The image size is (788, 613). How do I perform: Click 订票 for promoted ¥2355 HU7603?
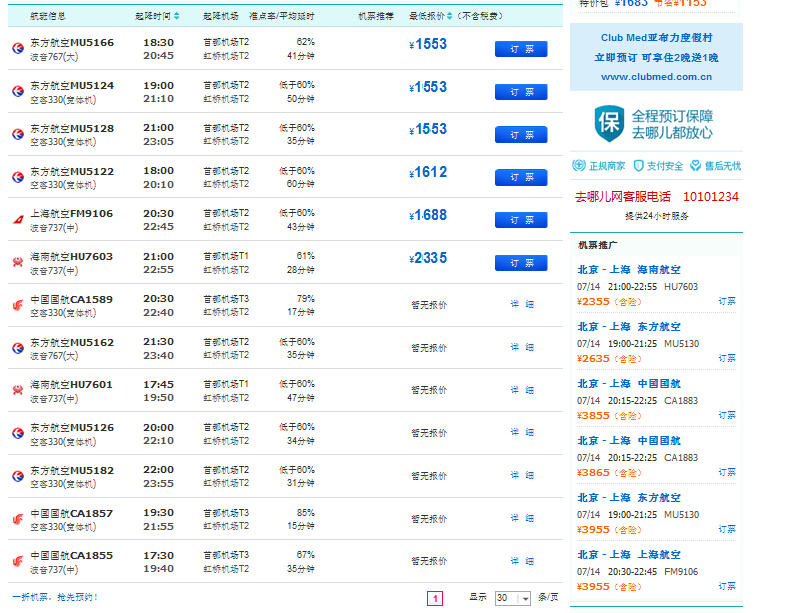[x=727, y=301]
